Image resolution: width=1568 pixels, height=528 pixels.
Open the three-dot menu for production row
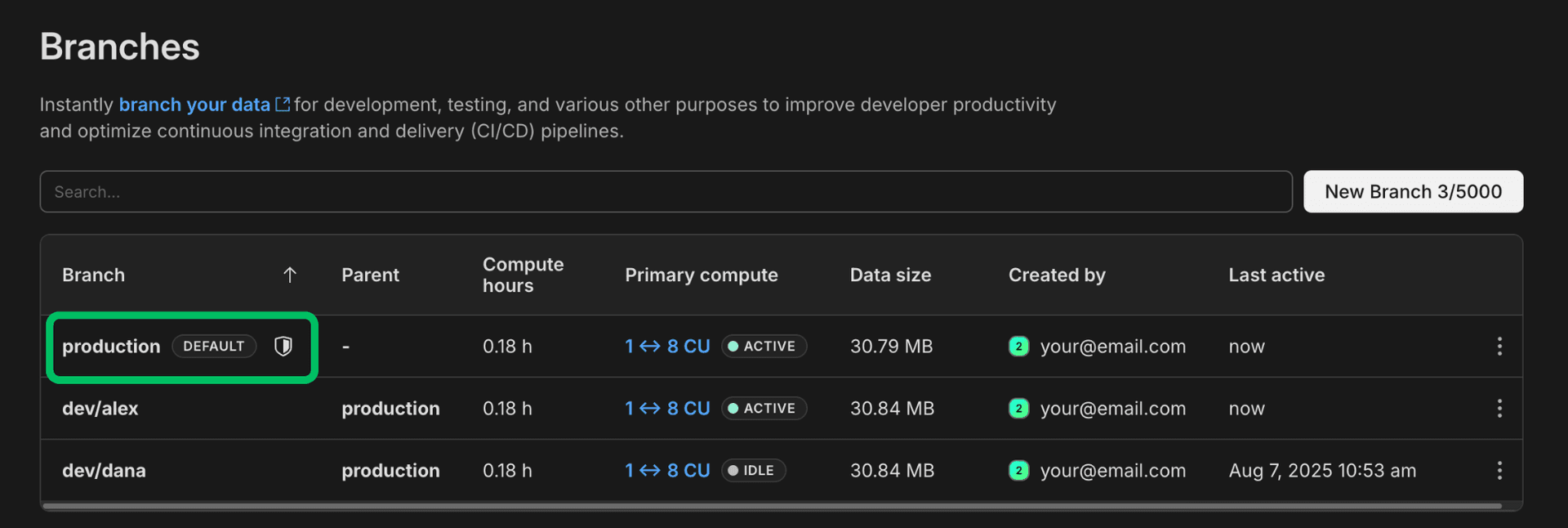pos(1499,347)
